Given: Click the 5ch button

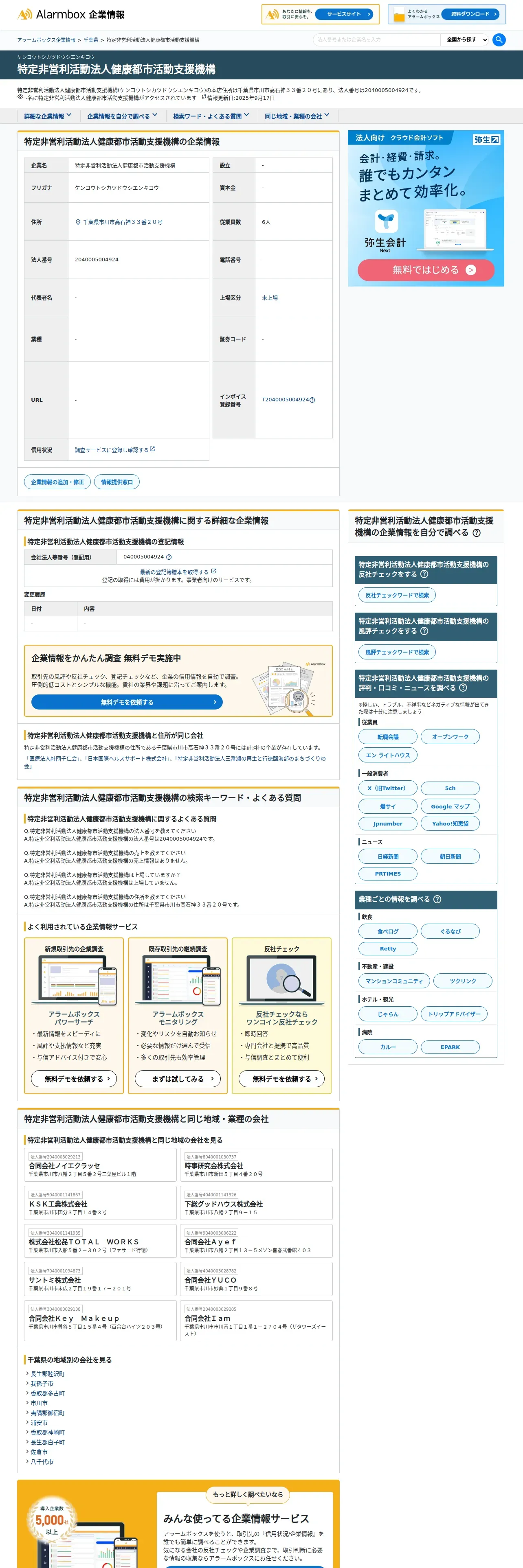Looking at the screenshot, I should coord(450,788).
